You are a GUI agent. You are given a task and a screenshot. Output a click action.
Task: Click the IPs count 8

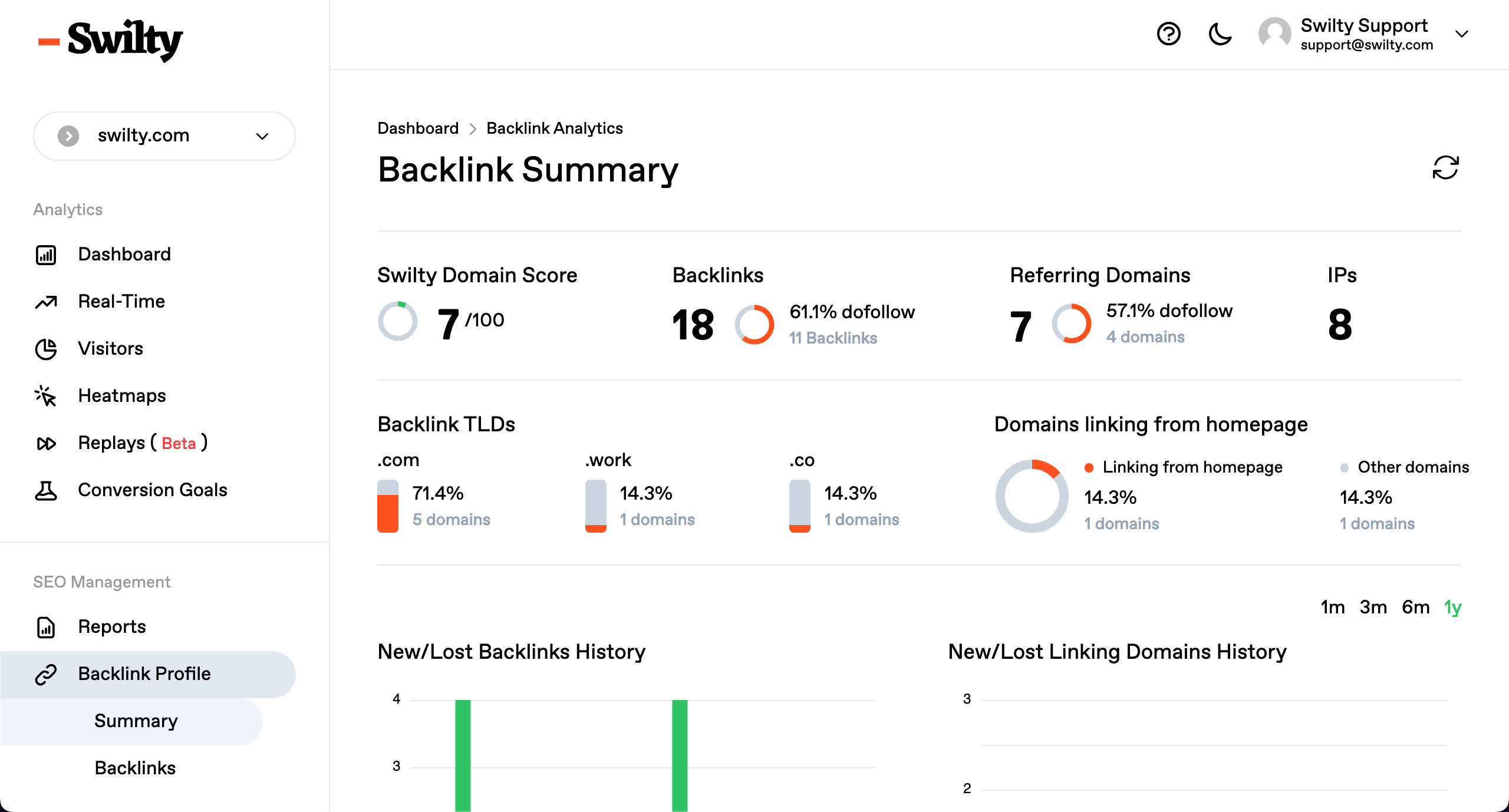click(x=1340, y=325)
